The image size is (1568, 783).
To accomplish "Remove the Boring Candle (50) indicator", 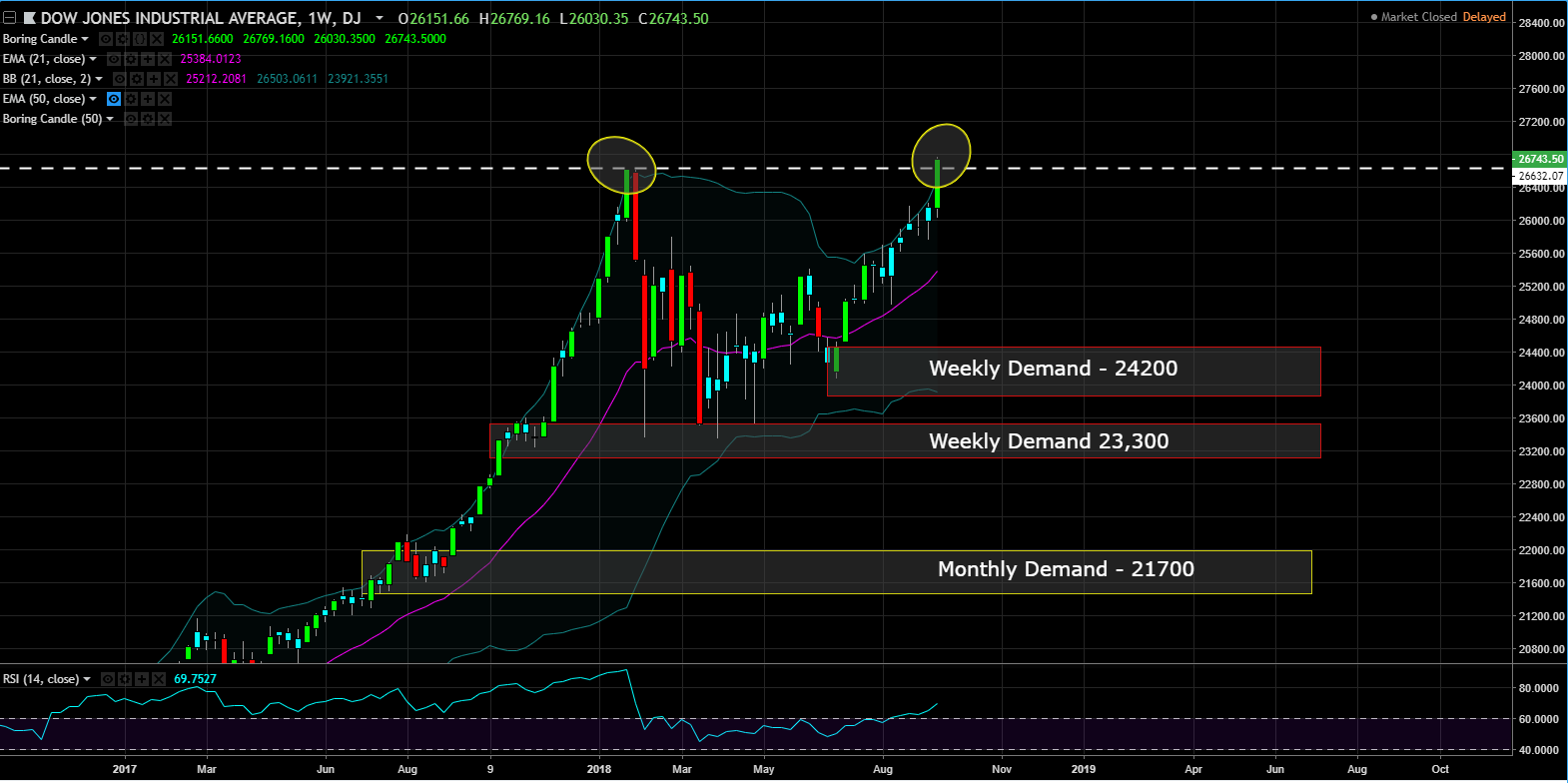I will coord(165,119).
